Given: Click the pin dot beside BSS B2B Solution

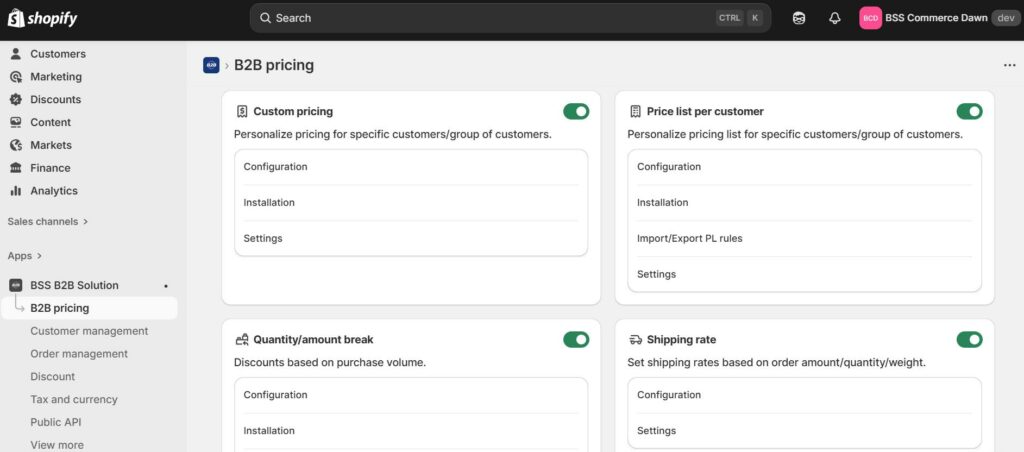Looking at the screenshot, I should 166,285.
